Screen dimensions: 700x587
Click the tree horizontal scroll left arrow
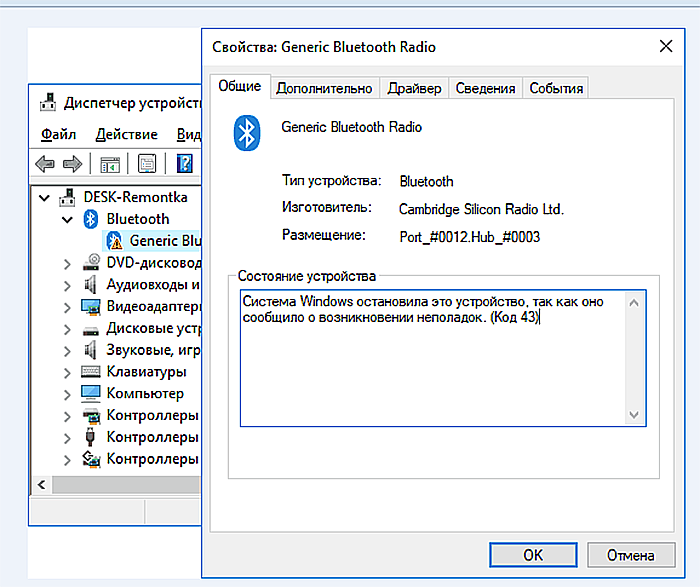point(42,484)
